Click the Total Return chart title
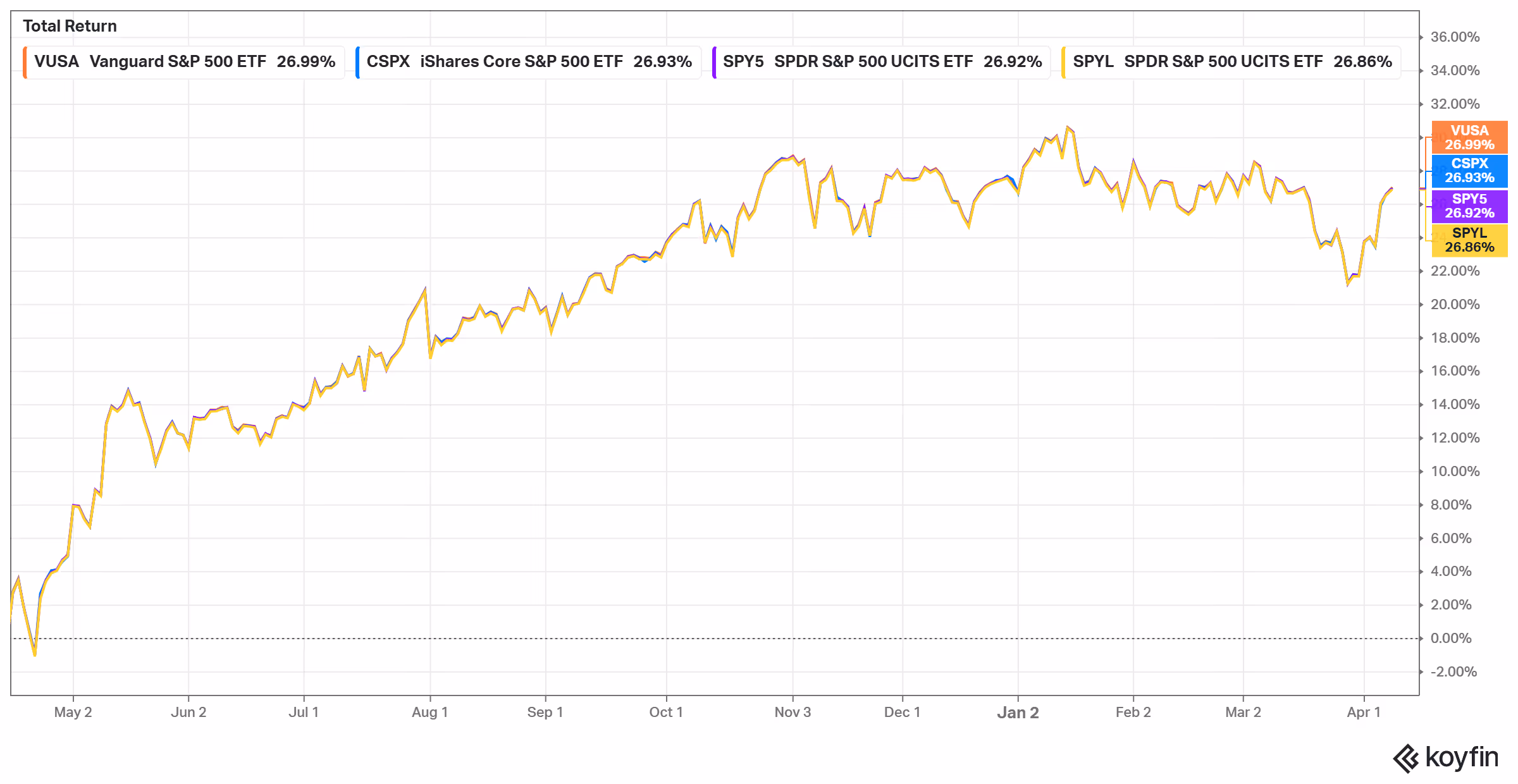The height and width of the screenshot is (784, 1518). click(70, 26)
